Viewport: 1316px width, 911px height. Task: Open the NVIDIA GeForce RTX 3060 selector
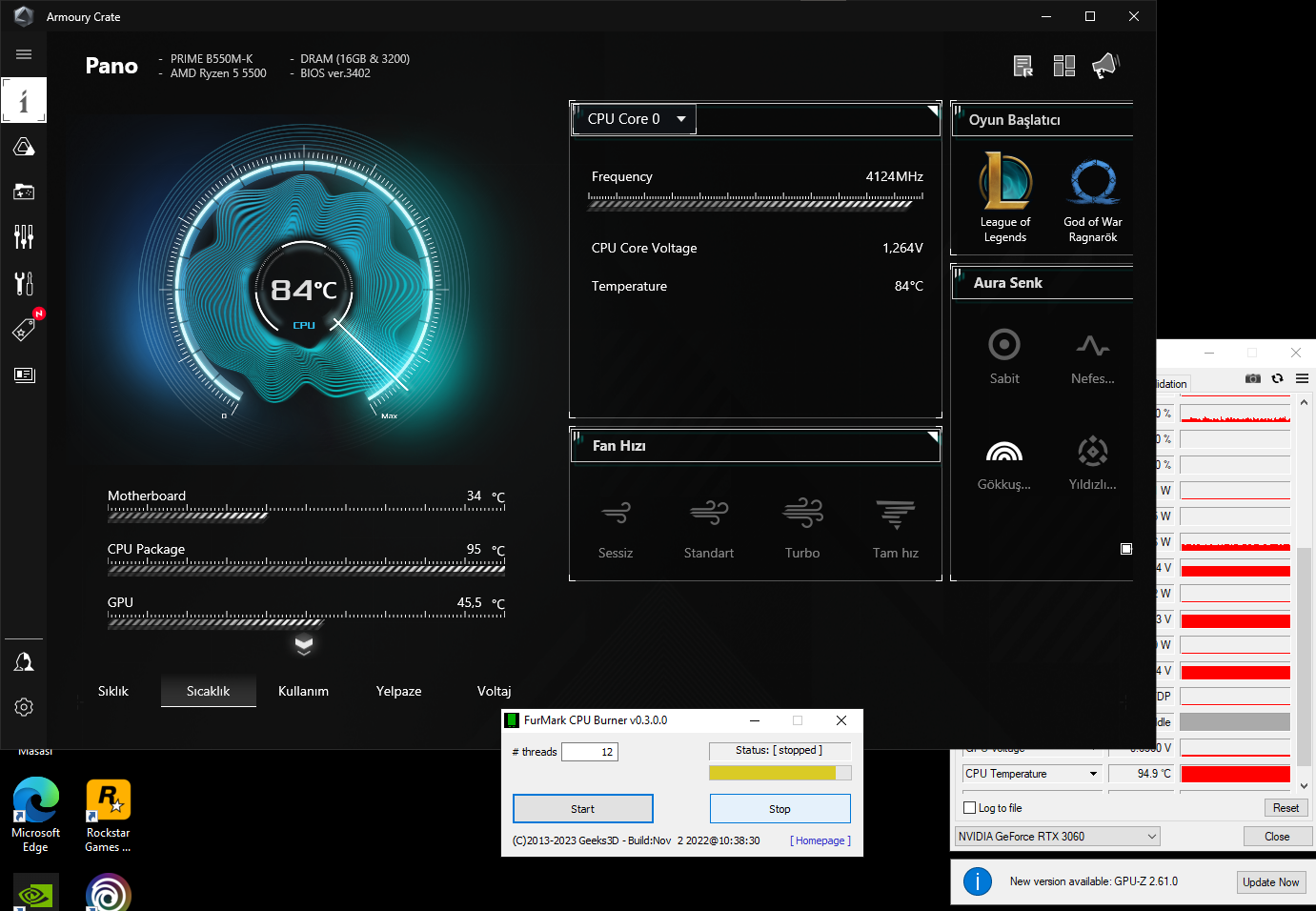tap(1058, 837)
